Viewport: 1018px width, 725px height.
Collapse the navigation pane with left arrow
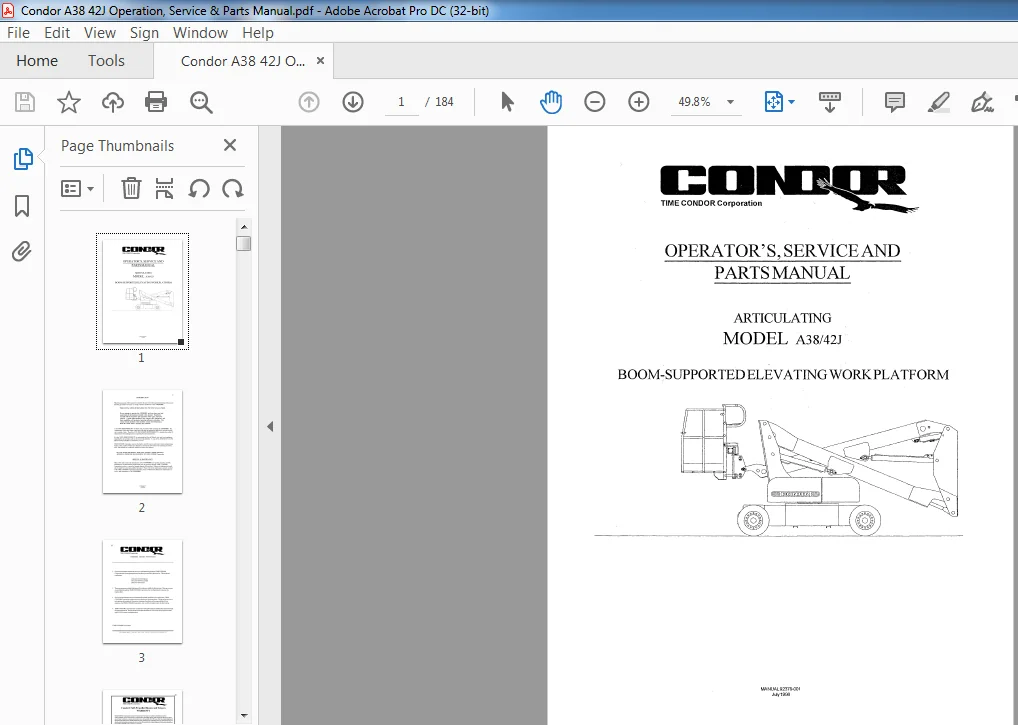tap(270, 426)
